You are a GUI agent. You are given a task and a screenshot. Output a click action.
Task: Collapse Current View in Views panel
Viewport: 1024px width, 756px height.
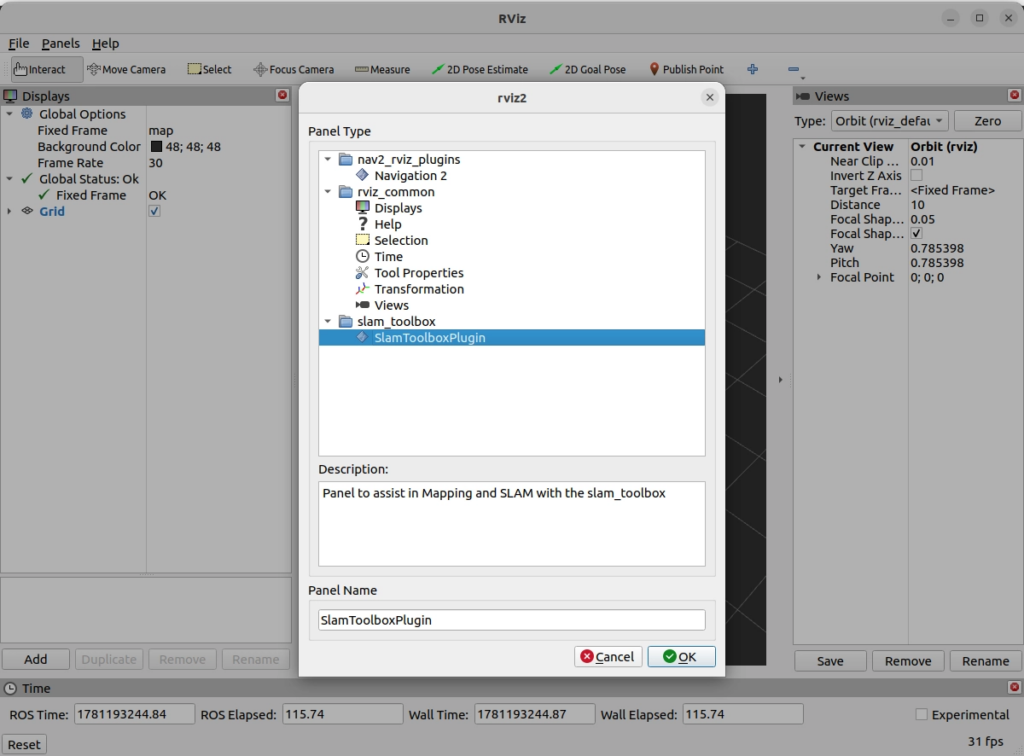(x=802, y=146)
